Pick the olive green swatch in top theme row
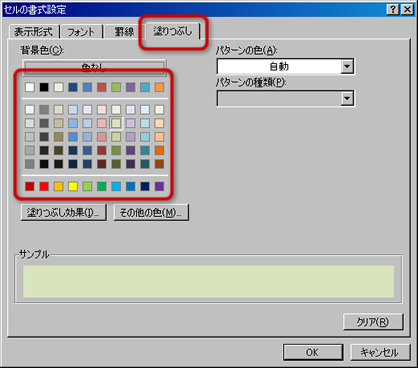 [x=116, y=87]
